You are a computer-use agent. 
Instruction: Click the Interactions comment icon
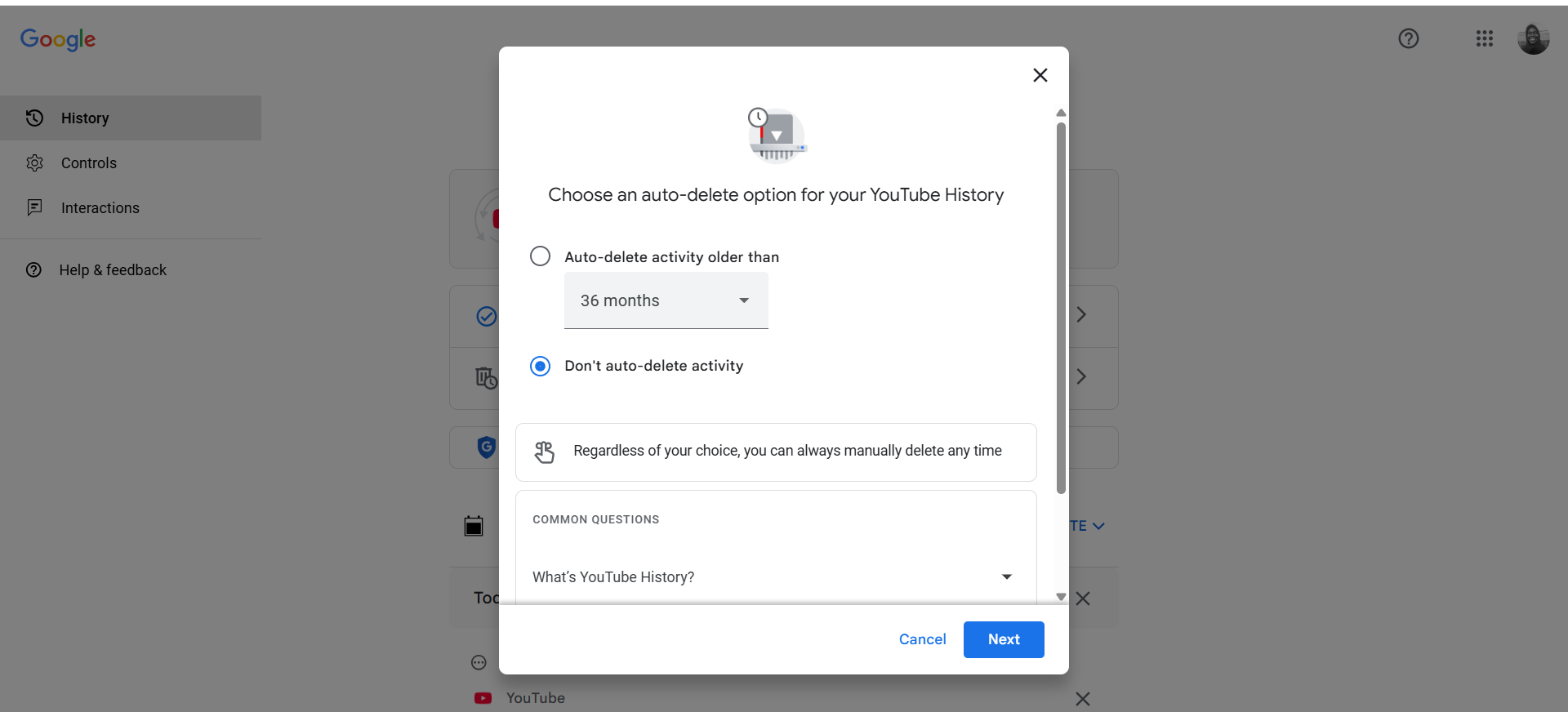click(x=34, y=207)
